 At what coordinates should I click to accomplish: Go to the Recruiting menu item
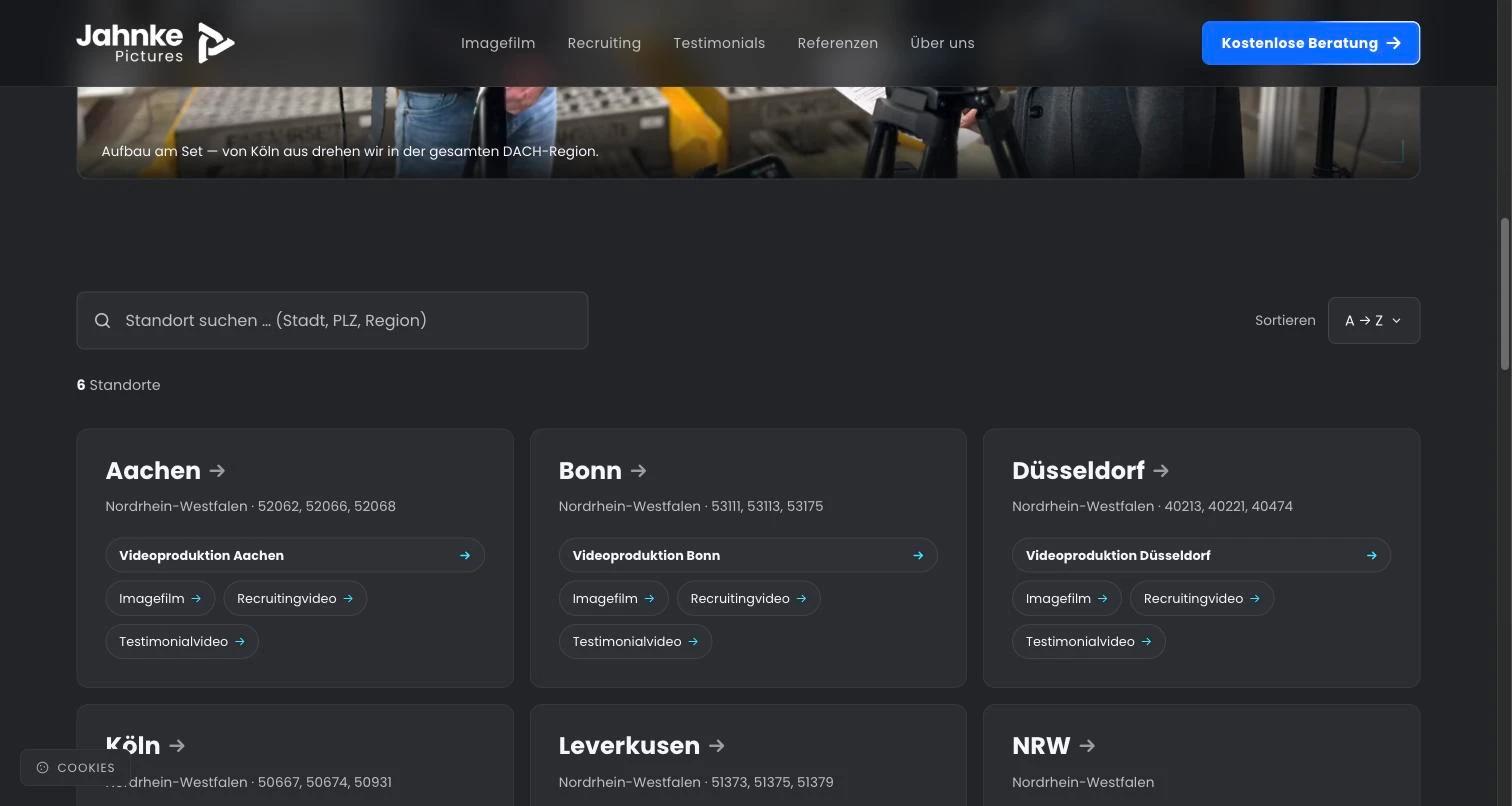point(604,43)
